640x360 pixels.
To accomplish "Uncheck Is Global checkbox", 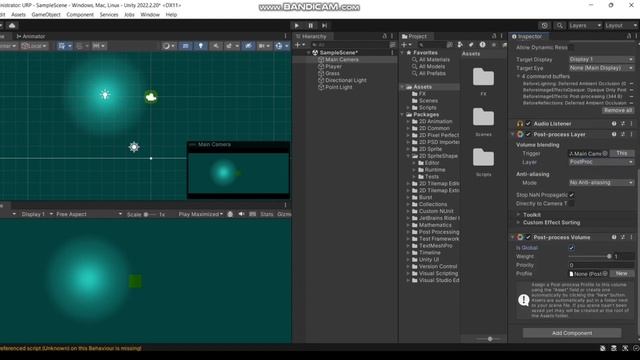I will coord(571,248).
